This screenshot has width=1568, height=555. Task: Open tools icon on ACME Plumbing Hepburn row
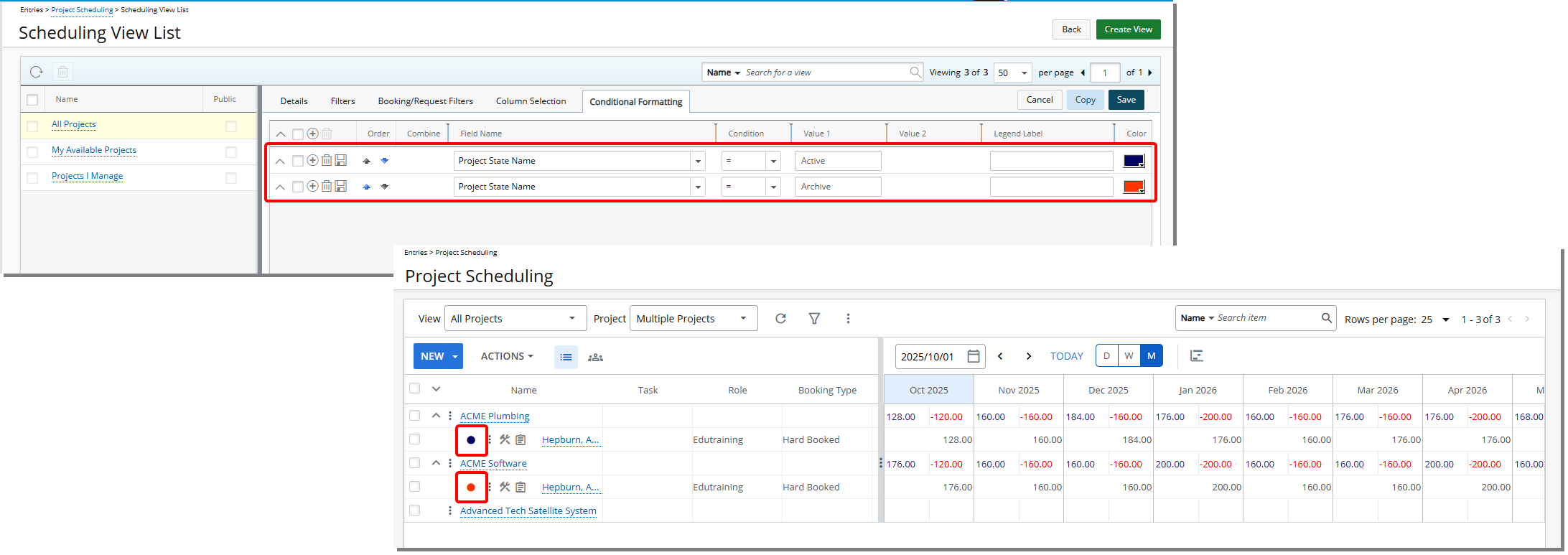coord(505,439)
